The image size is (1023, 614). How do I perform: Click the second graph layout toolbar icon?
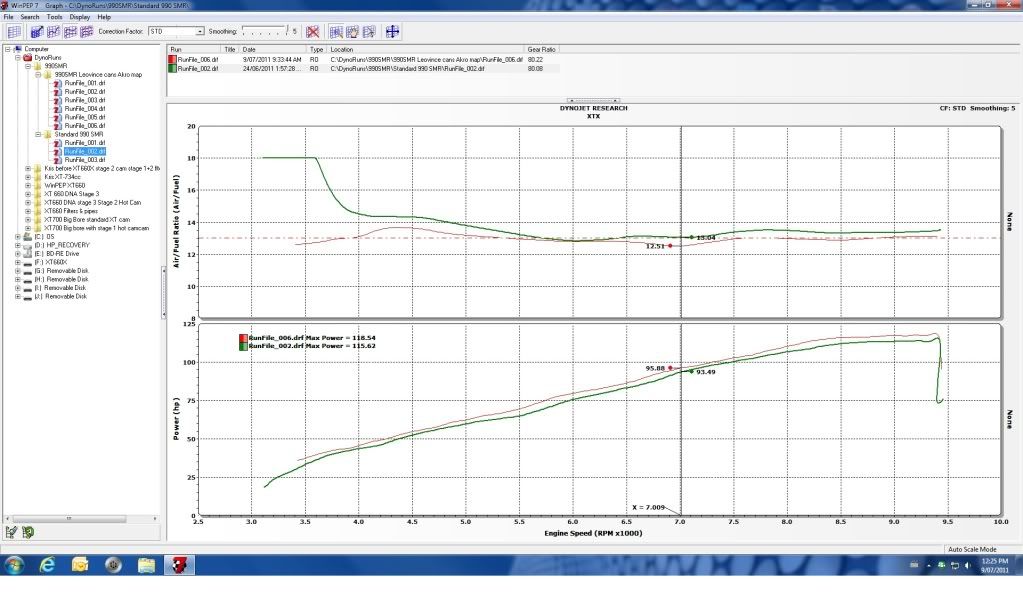[x=53, y=31]
